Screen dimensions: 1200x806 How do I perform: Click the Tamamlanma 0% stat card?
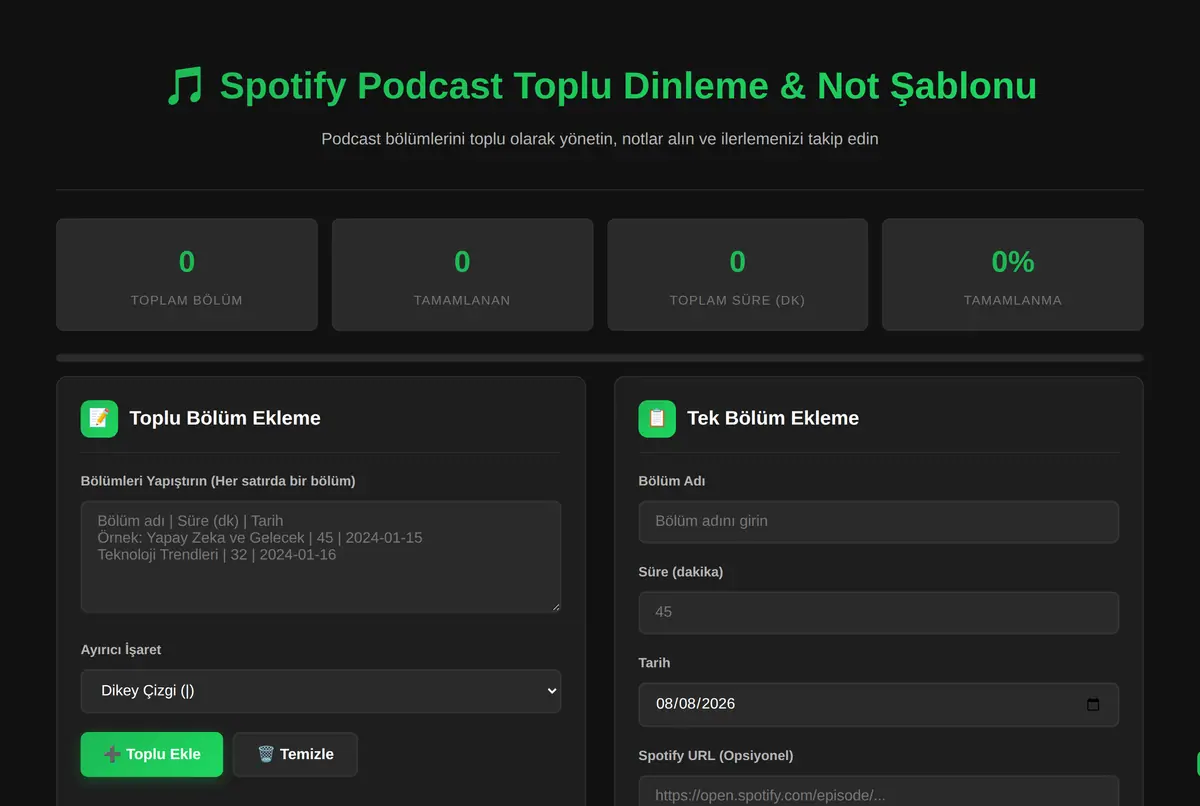pyautogui.click(x=1013, y=275)
